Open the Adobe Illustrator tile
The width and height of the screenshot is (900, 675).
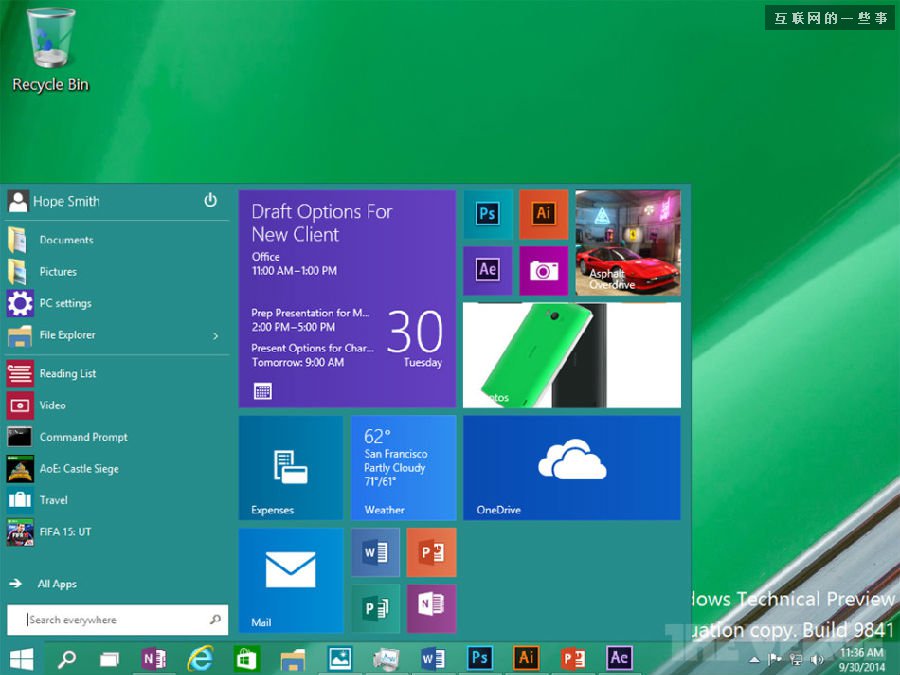click(543, 214)
